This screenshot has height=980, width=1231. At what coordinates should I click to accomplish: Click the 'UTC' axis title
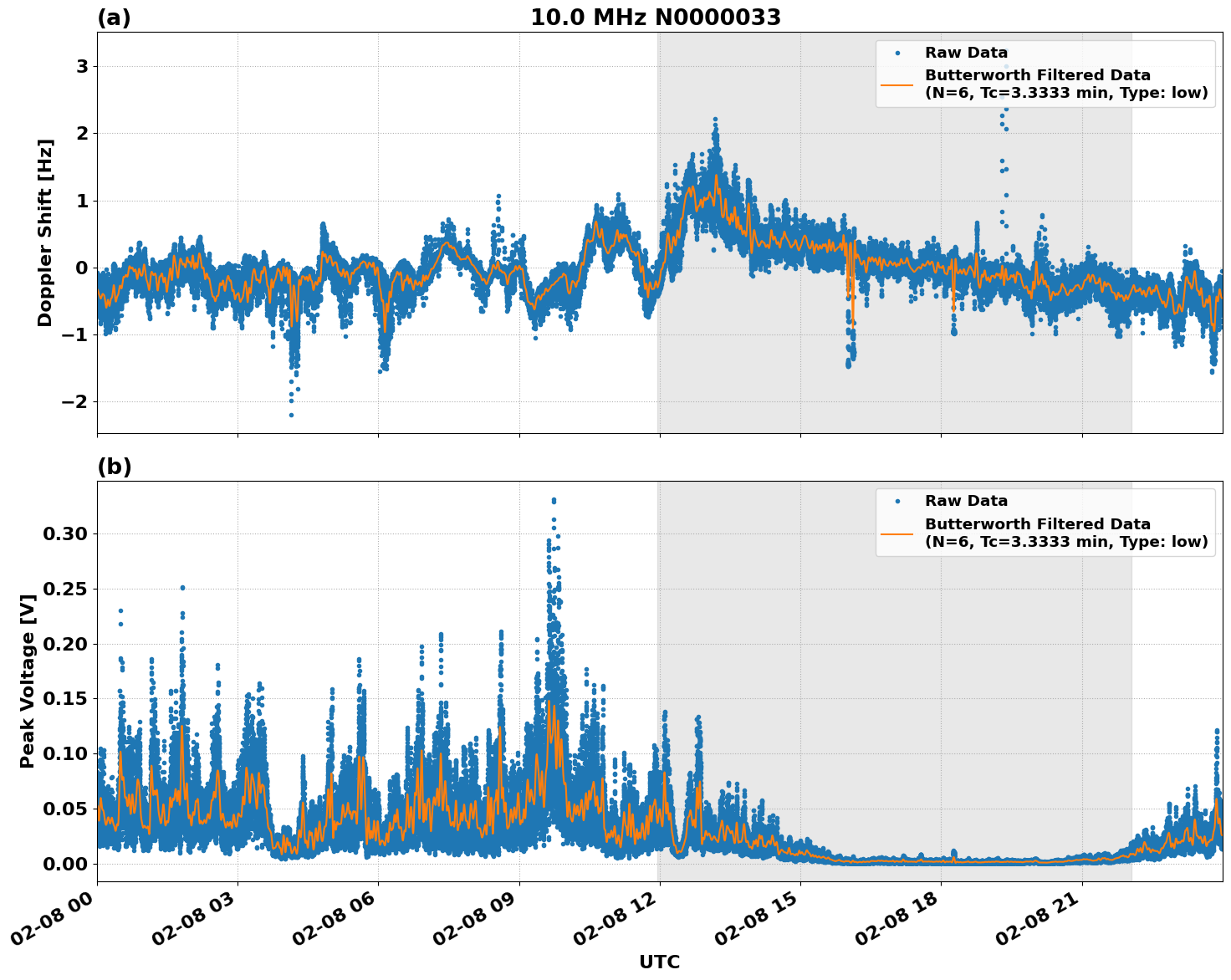[659, 962]
